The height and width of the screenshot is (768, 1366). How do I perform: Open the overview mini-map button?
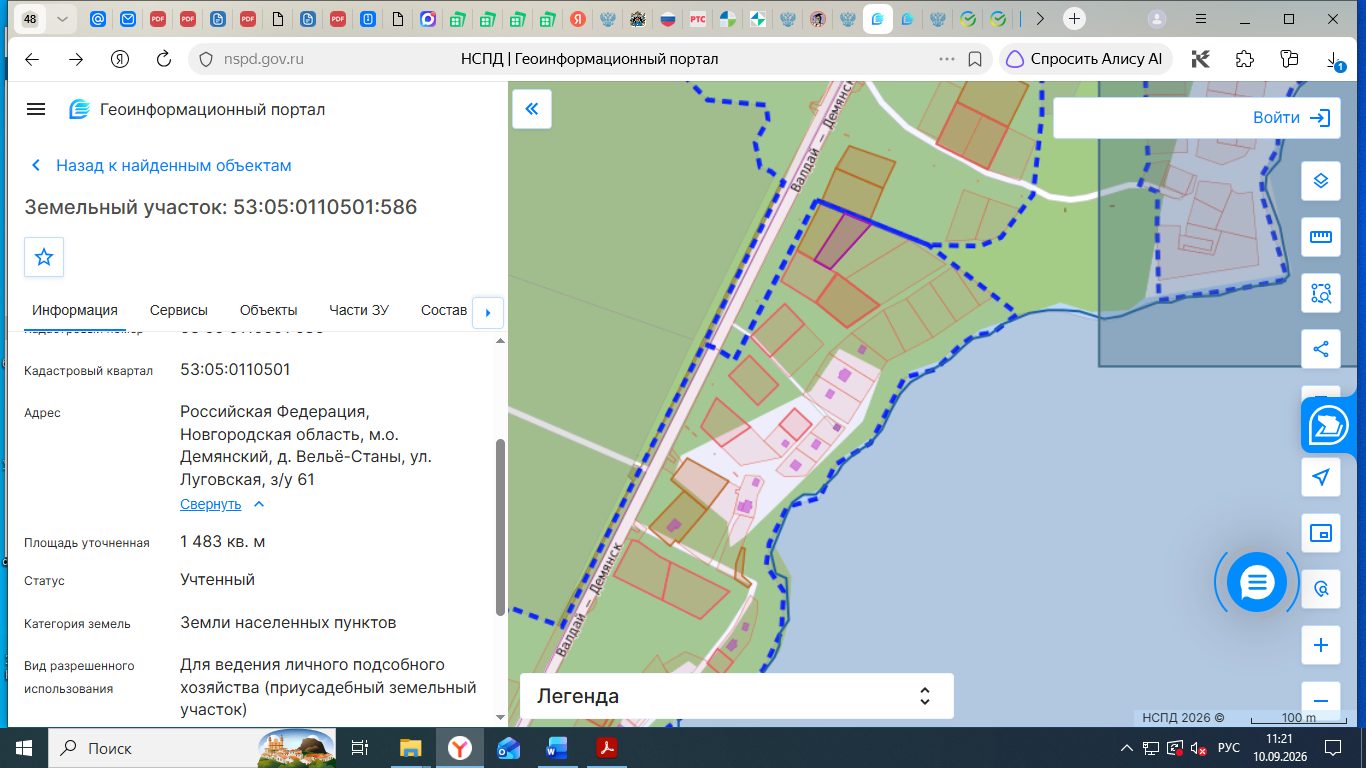(1320, 533)
